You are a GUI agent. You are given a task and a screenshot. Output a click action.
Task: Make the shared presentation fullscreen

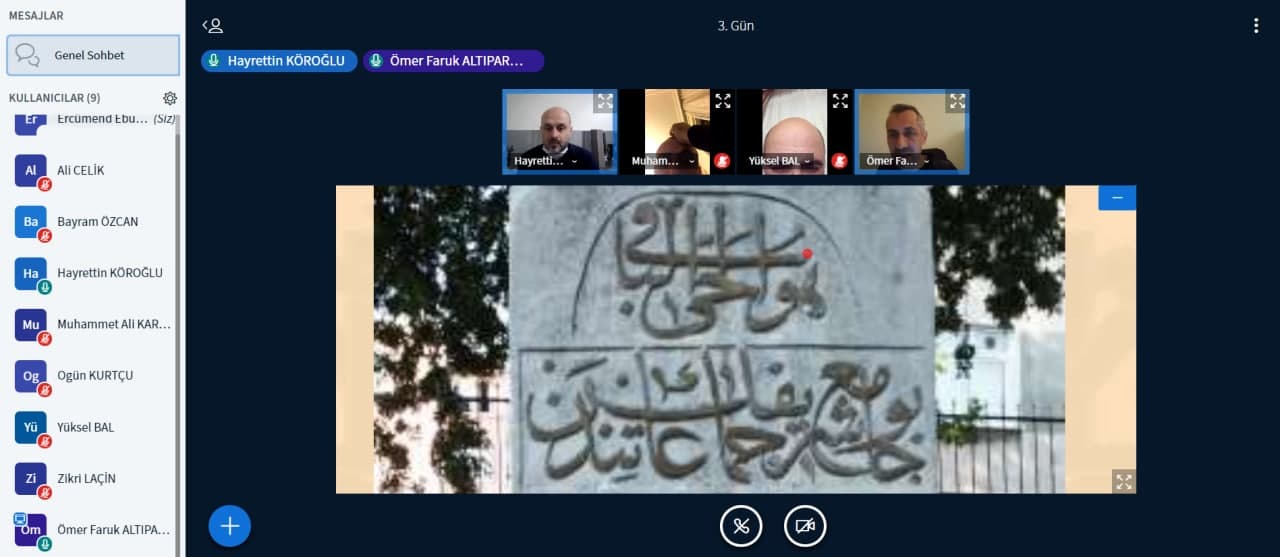(1123, 482)
